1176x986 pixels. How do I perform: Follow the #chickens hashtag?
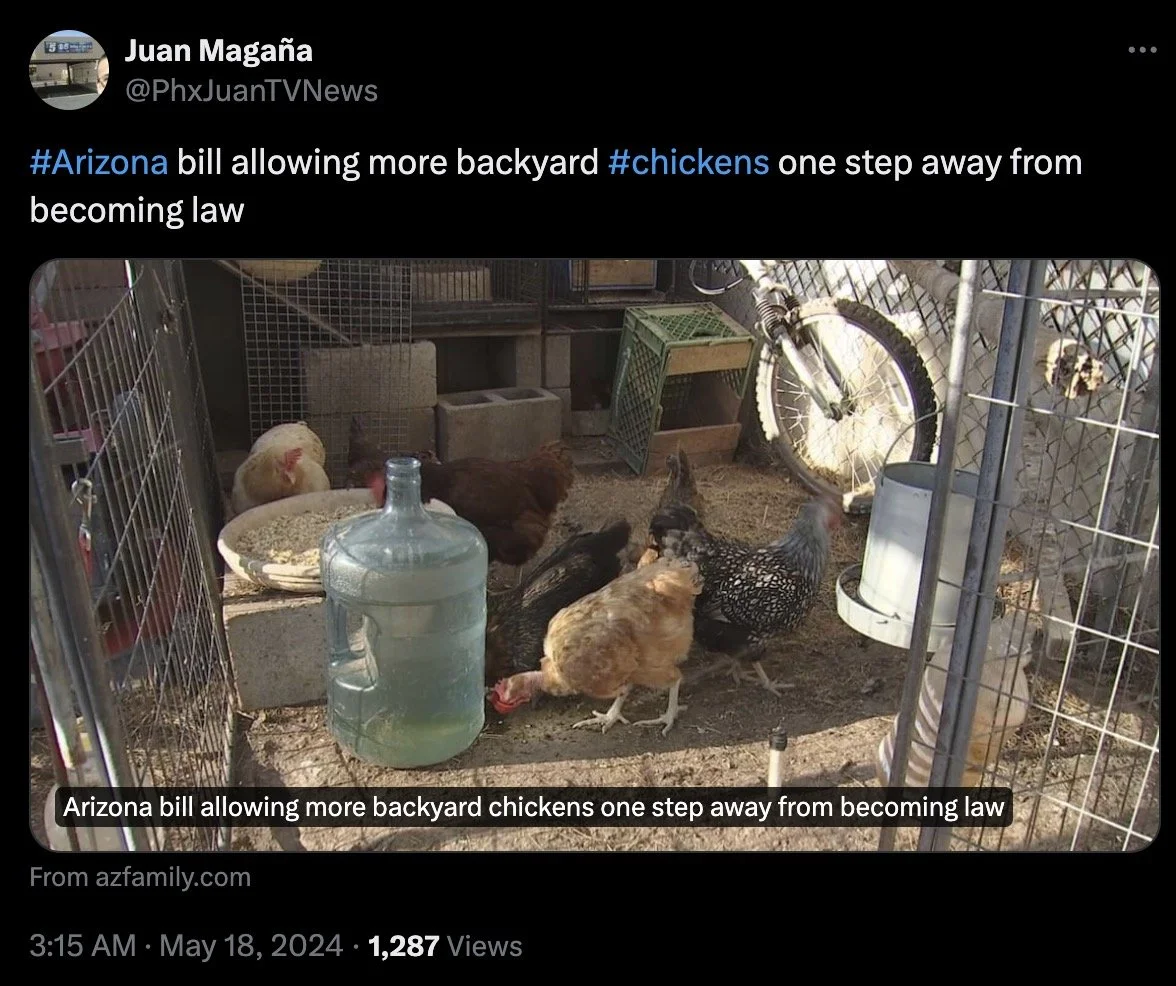coord(688,162)
